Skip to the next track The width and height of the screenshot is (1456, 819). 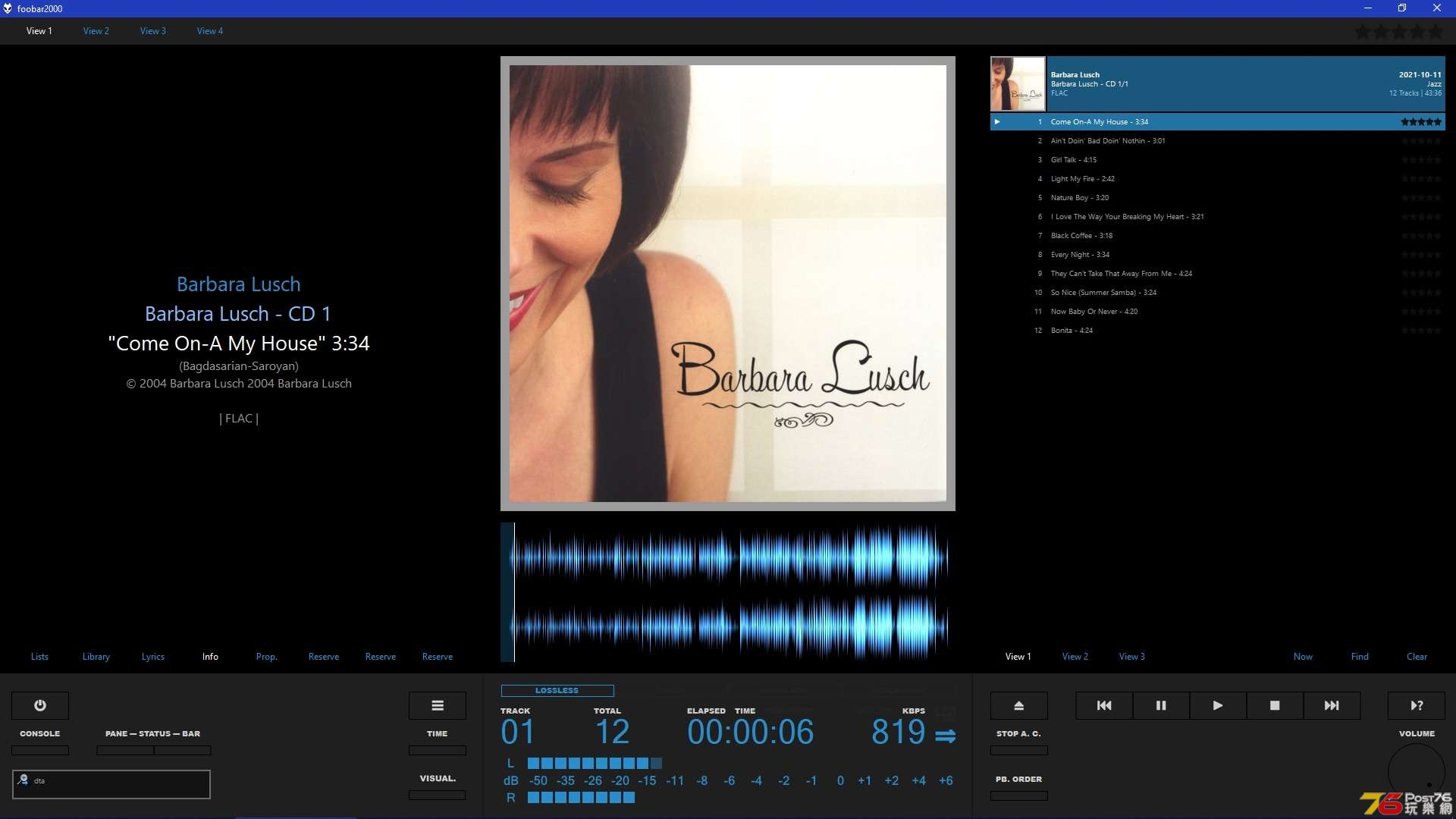point(1332,705)
